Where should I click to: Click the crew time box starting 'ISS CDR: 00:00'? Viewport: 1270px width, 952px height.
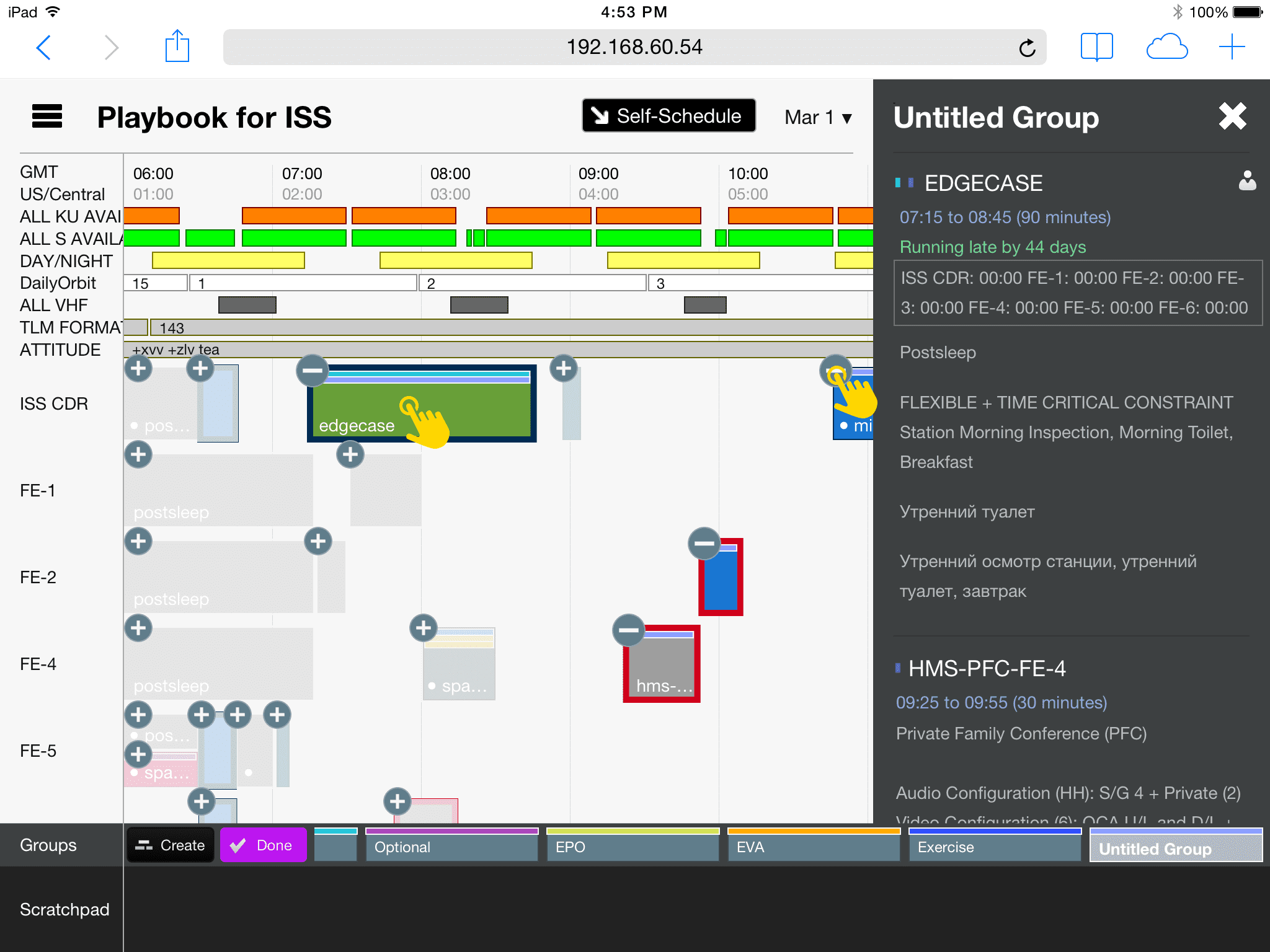[x=1078, y=293]
